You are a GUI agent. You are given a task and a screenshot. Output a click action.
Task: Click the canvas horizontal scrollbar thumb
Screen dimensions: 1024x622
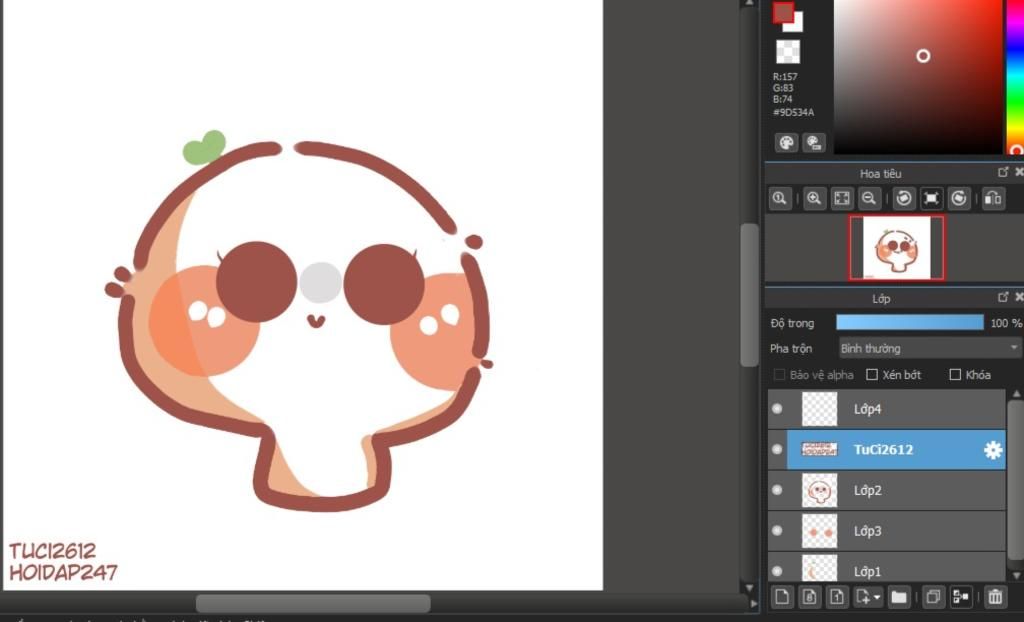313,603
